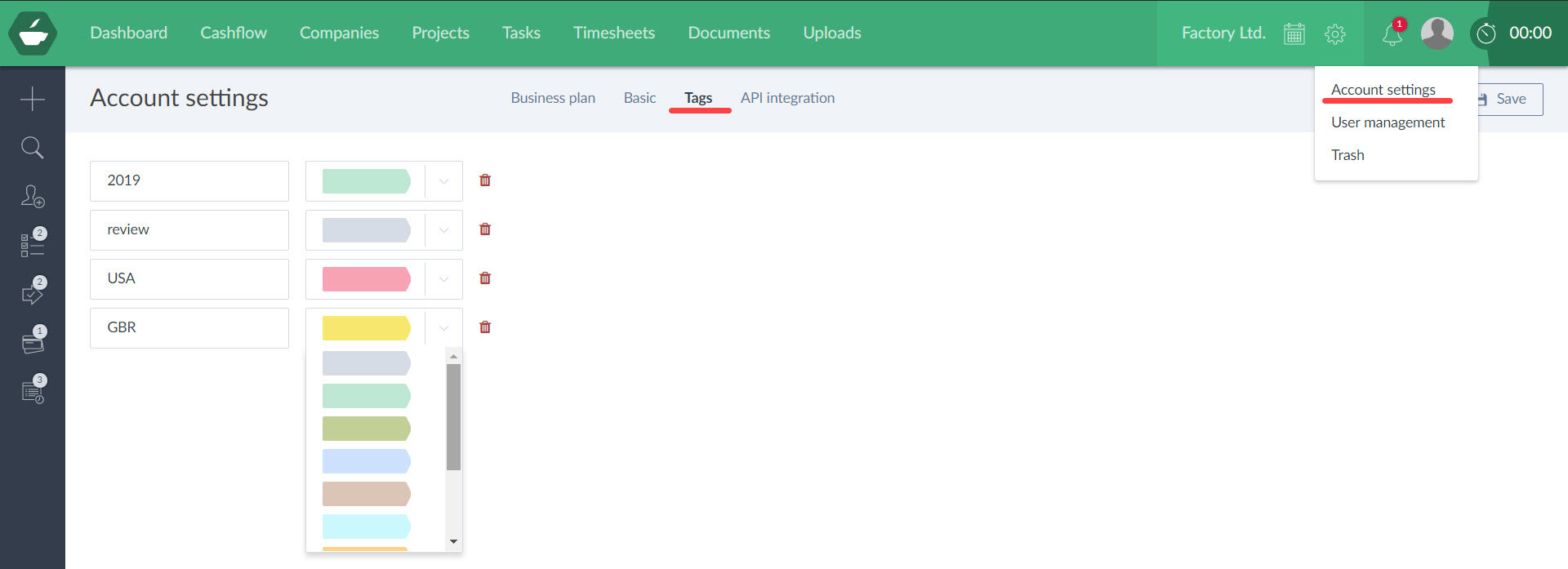Open the settings gear icon

click(x=1334, y=33)
